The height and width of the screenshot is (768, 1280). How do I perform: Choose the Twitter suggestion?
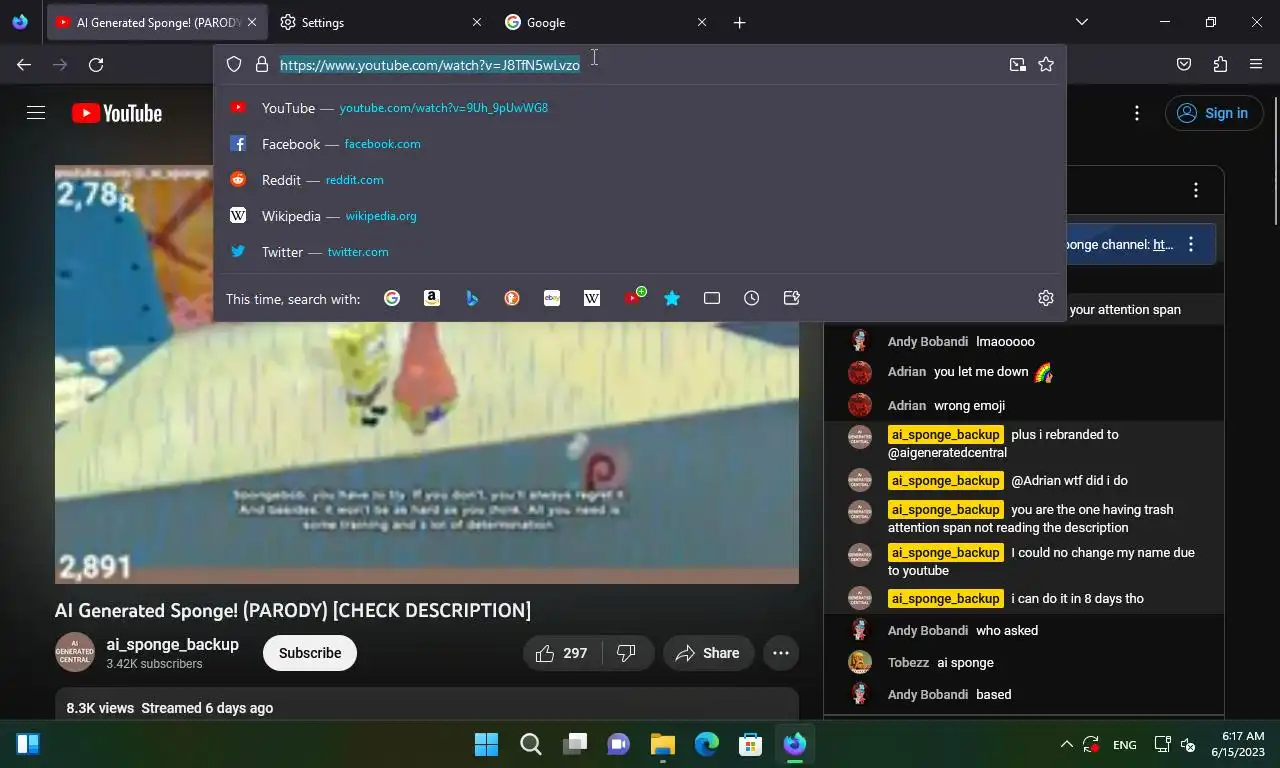[639, 252]
